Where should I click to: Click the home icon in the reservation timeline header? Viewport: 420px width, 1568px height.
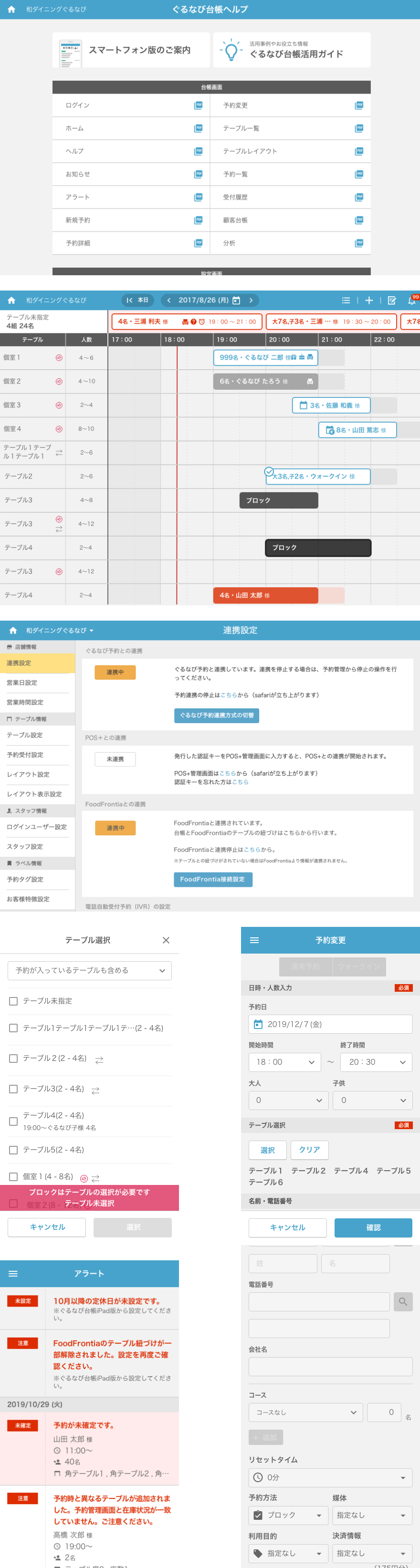[x=11, y=300]
